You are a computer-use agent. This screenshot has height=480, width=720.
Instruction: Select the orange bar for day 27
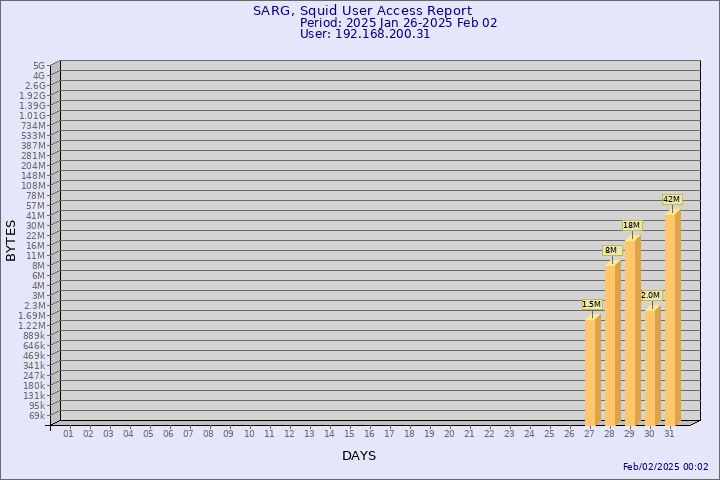pos(592,371)
